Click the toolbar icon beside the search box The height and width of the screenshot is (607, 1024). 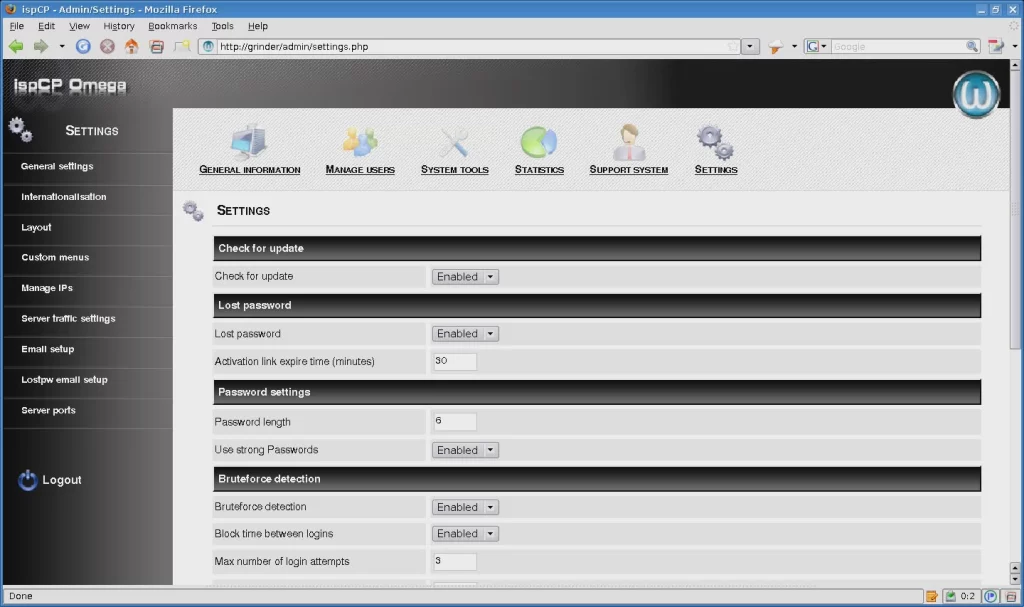(x=996, y=46)
